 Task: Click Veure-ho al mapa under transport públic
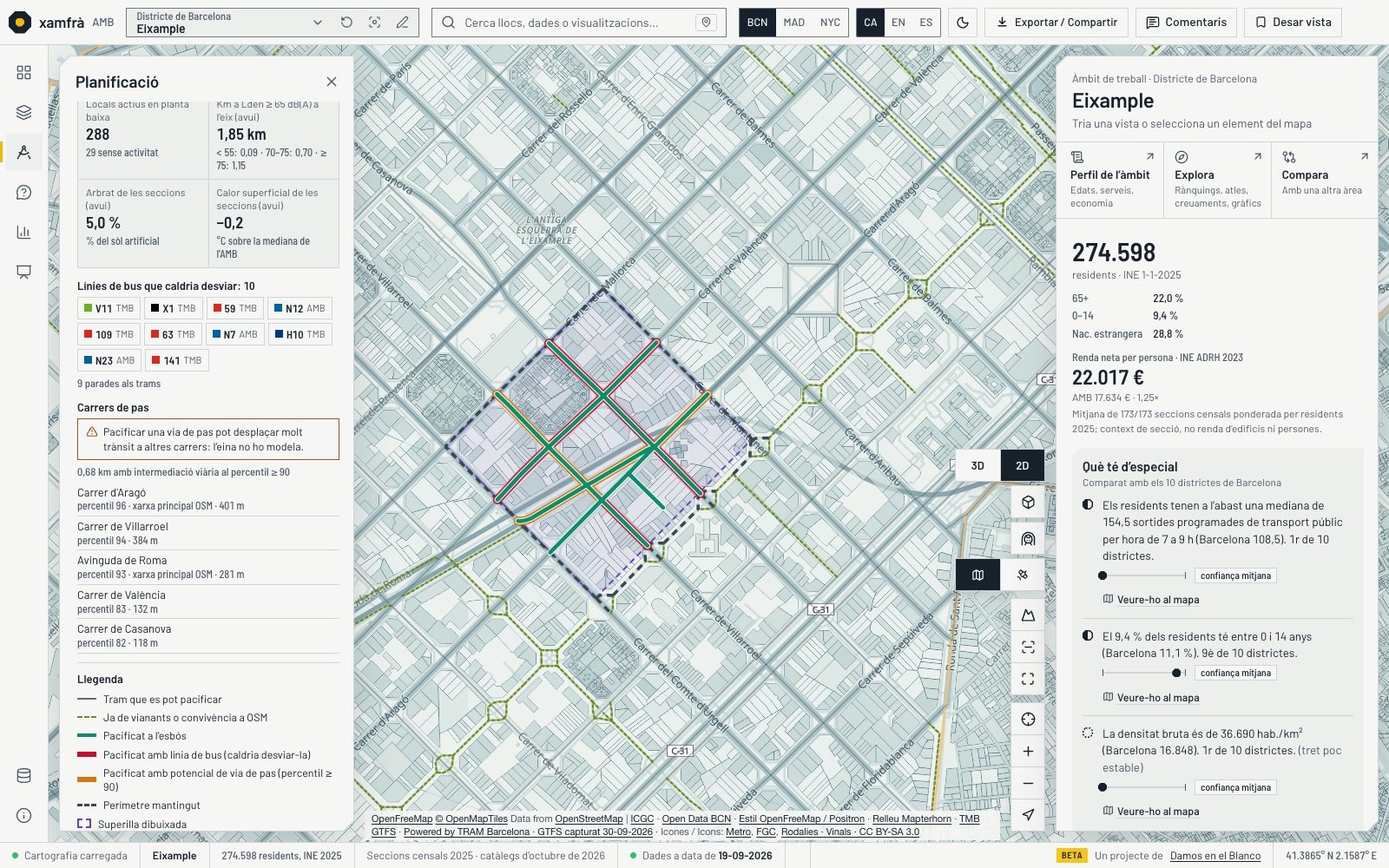(x=1151, y=600)
